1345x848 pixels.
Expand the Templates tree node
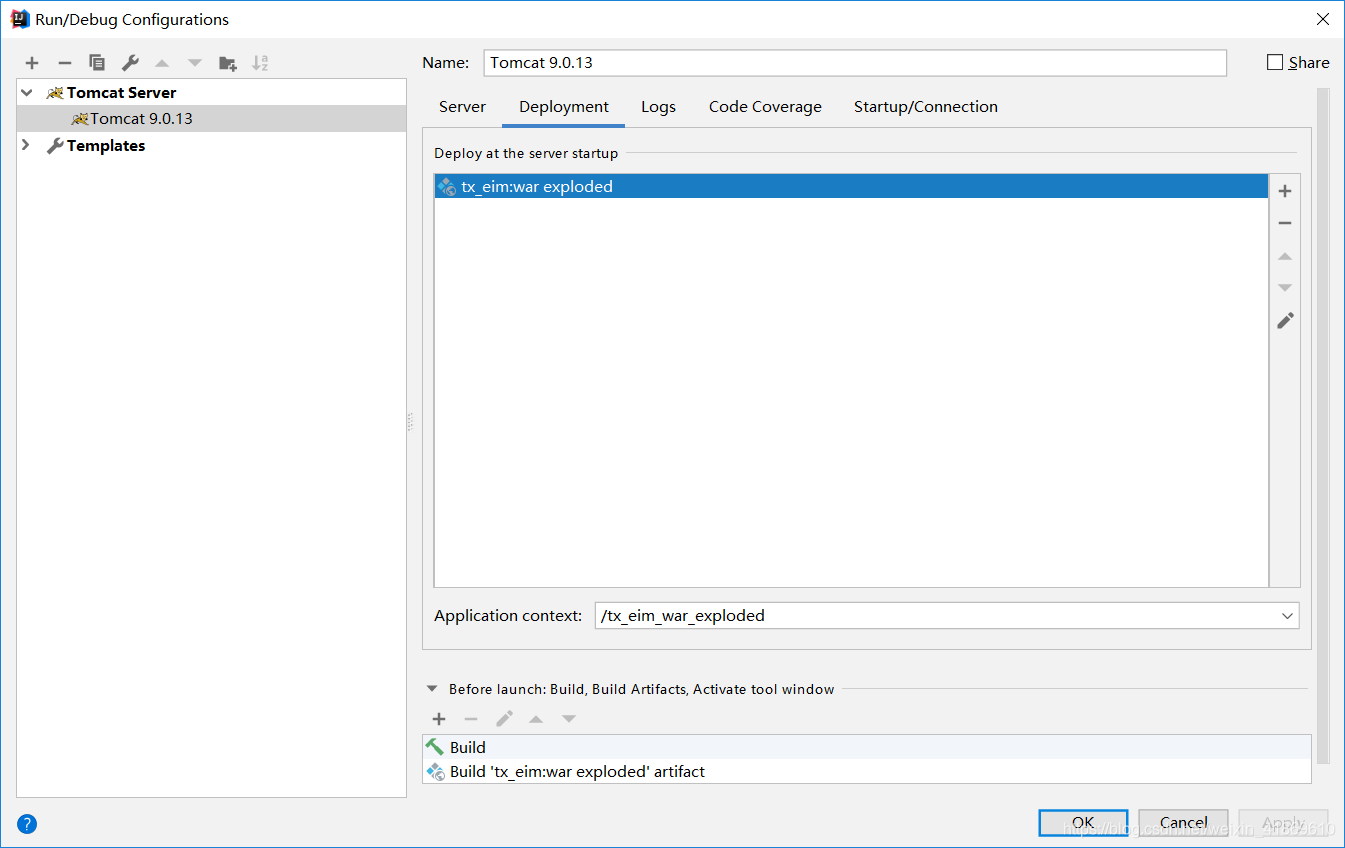click(x=27, y=146)
